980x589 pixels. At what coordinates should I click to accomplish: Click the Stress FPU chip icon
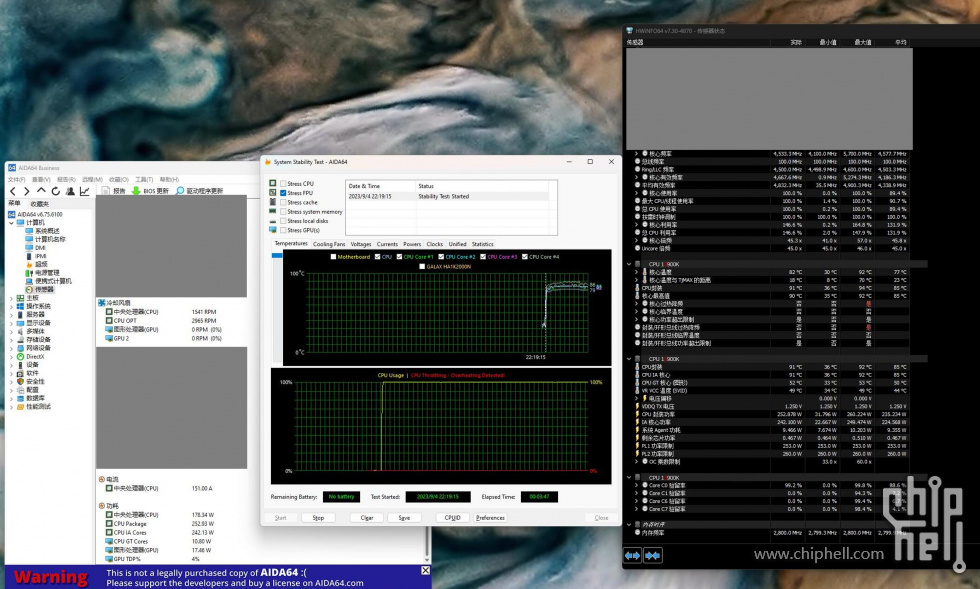point(273,193)
